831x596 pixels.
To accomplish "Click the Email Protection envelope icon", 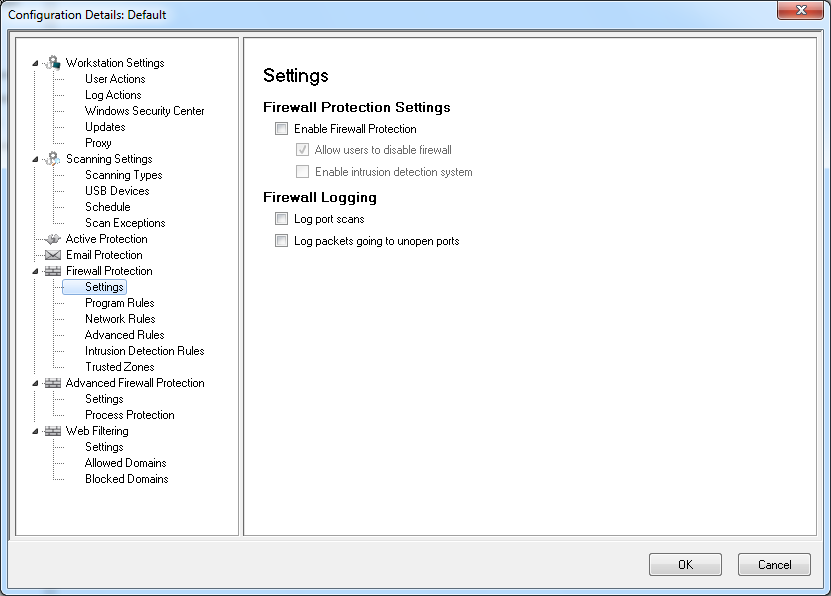I will (53, 255).
